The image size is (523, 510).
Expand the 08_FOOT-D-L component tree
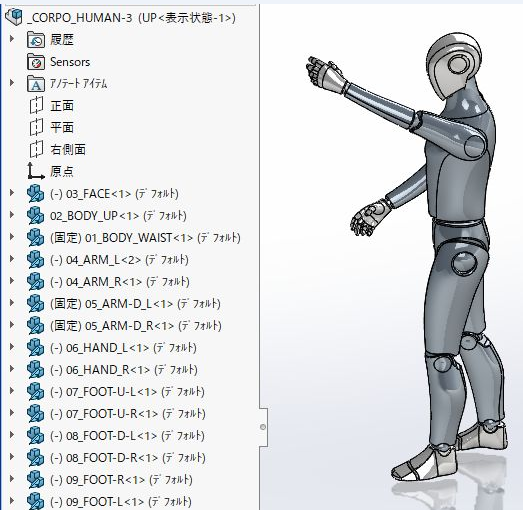click(x=12, y=435)
